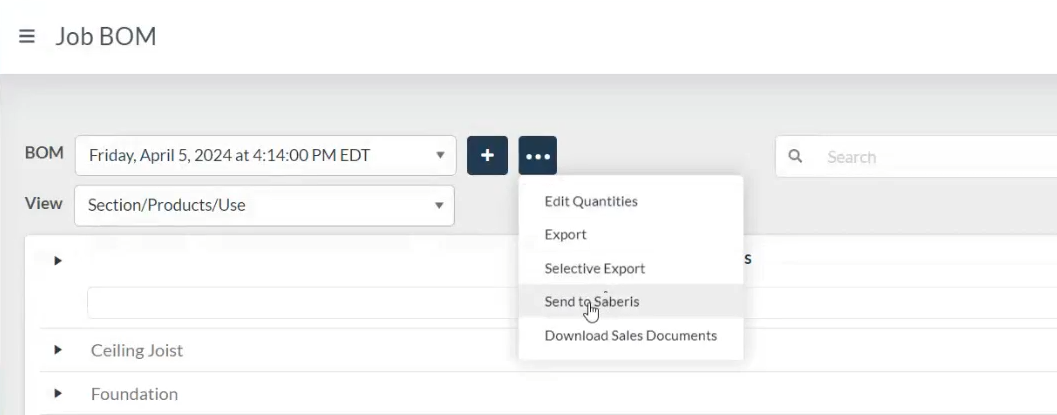Click the View label beside the dropdown
The image size is (1057, 415).
pos(43,204)
